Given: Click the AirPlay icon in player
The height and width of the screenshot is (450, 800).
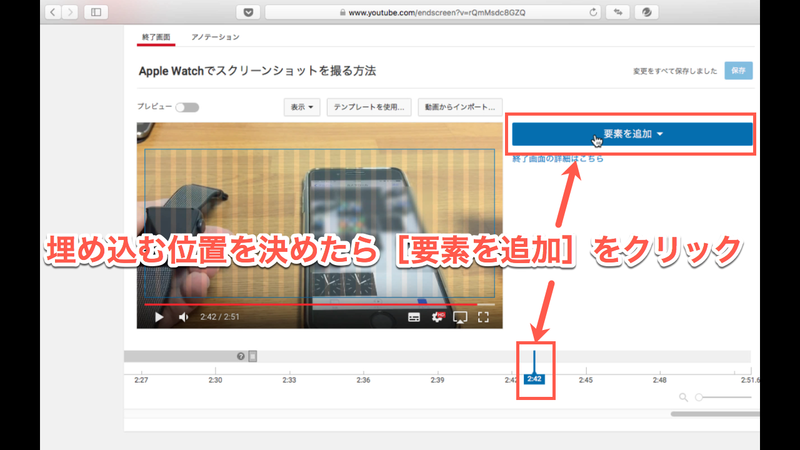Looking at the screenshot, I should 460,317.
